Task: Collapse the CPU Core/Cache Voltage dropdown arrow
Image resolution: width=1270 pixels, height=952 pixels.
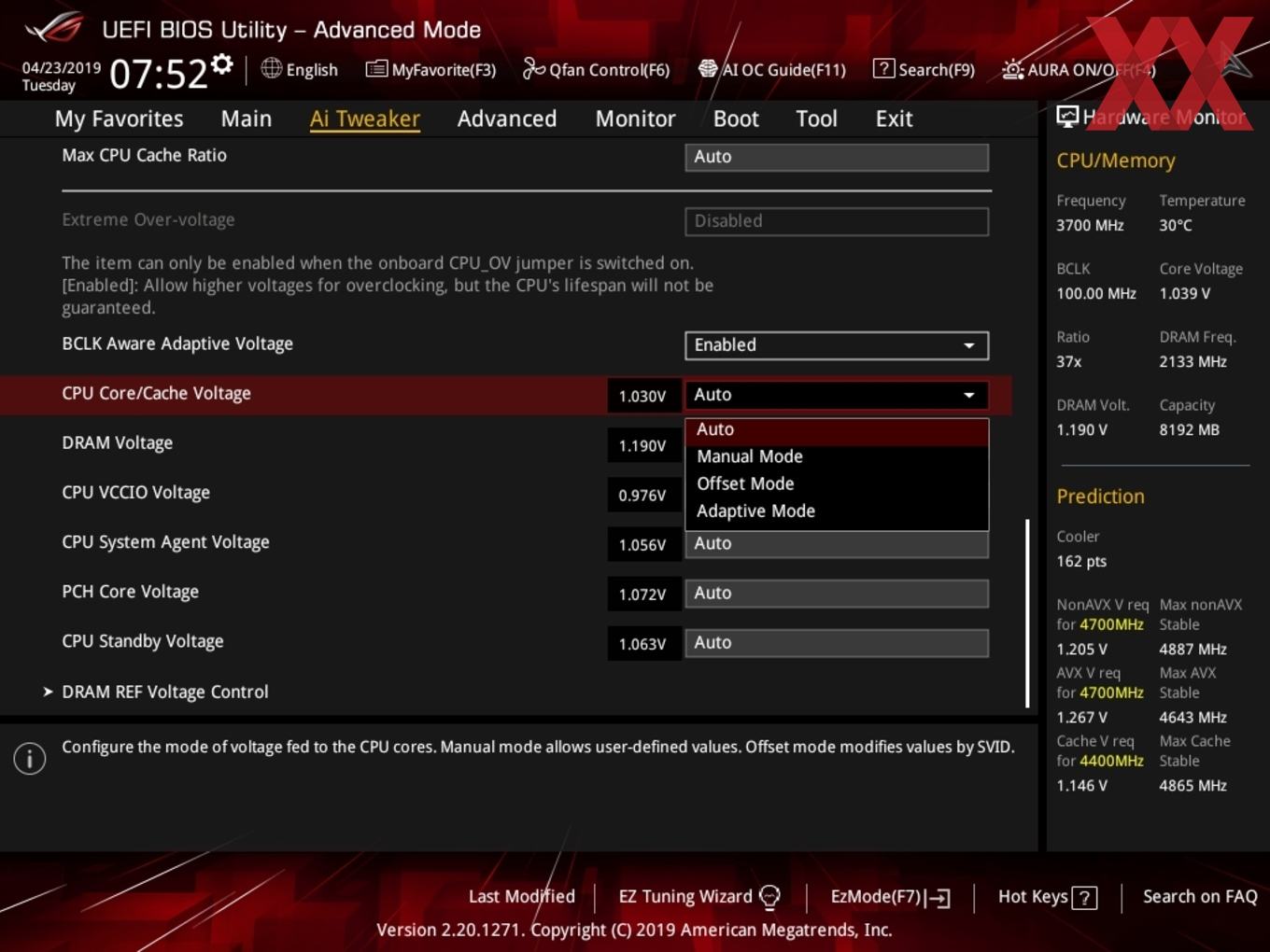Action: click(969, 395)
